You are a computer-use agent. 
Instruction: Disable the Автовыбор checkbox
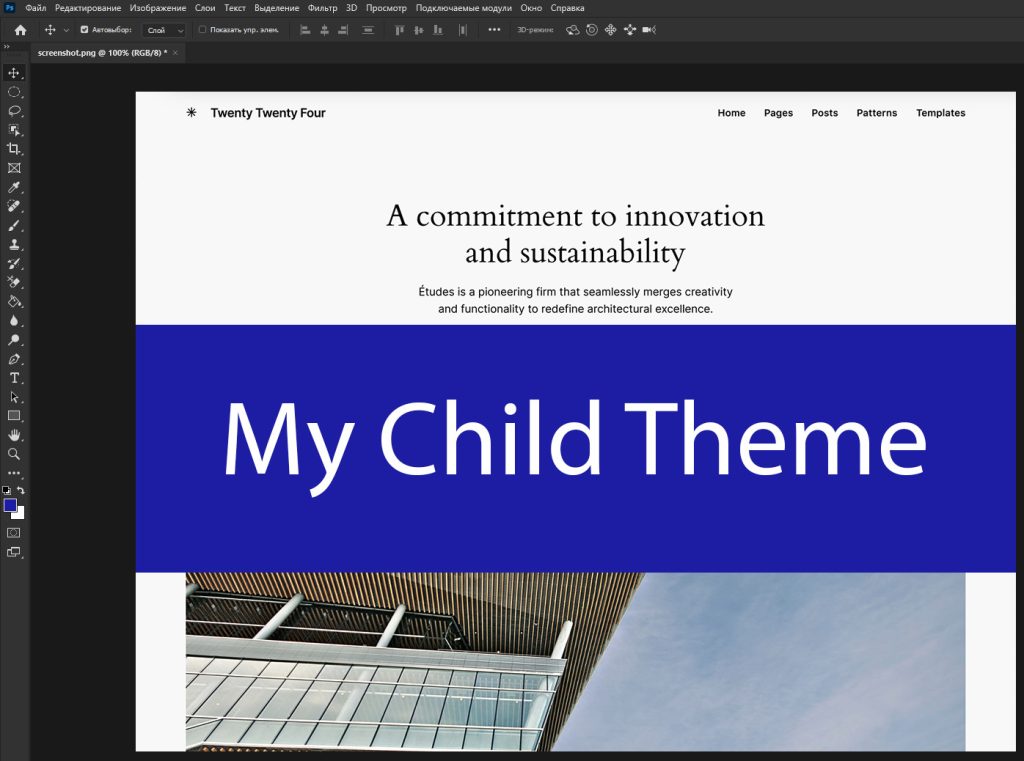point(84,30)
